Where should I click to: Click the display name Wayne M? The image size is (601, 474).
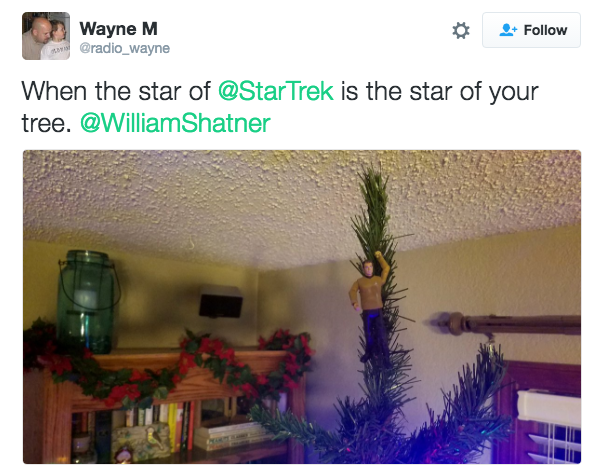coord(118,29)
